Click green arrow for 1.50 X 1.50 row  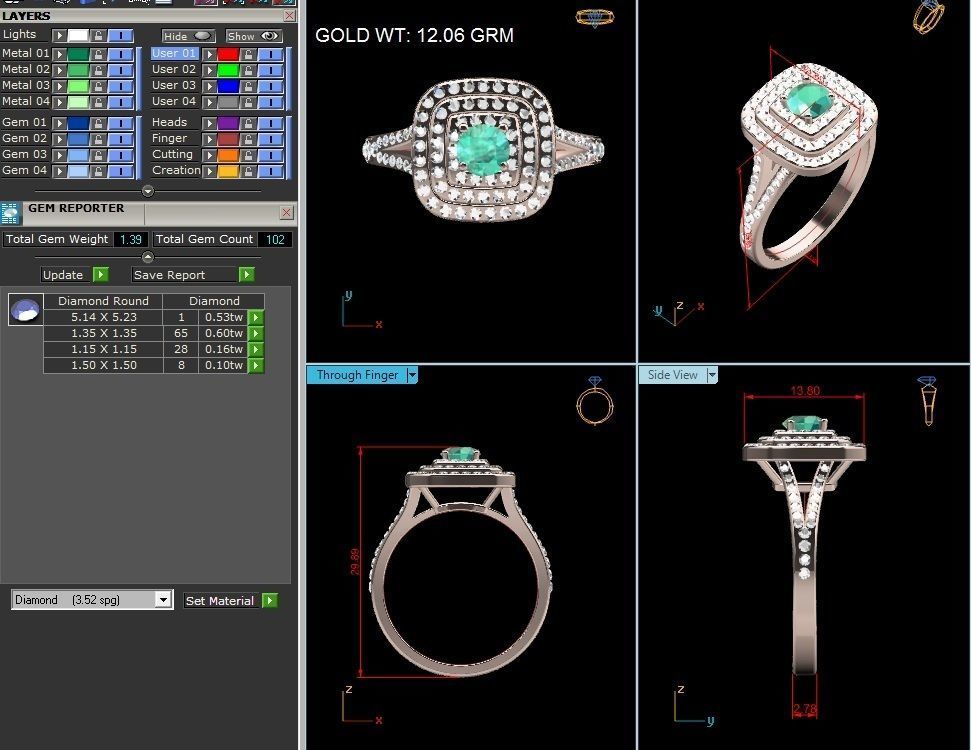pyautogui.click(x=256, y=365)
